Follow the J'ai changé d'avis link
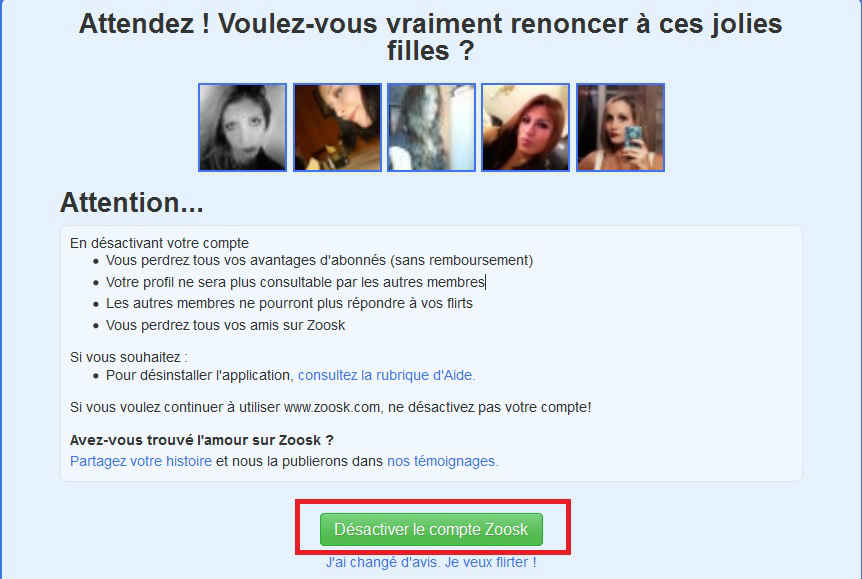The height and width of the screenshot is (579, 862). 432,563
